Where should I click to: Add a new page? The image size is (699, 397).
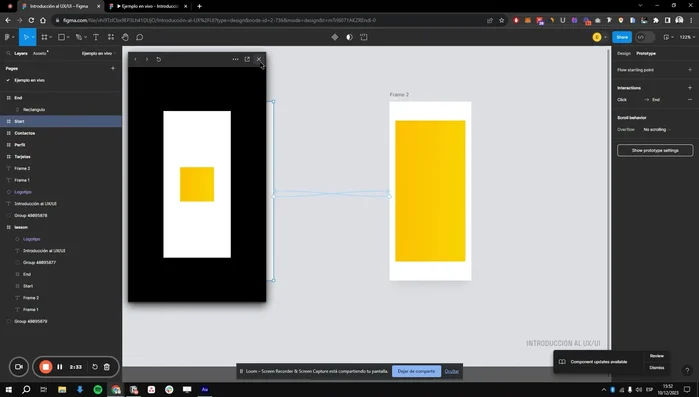tap(113, 68)
